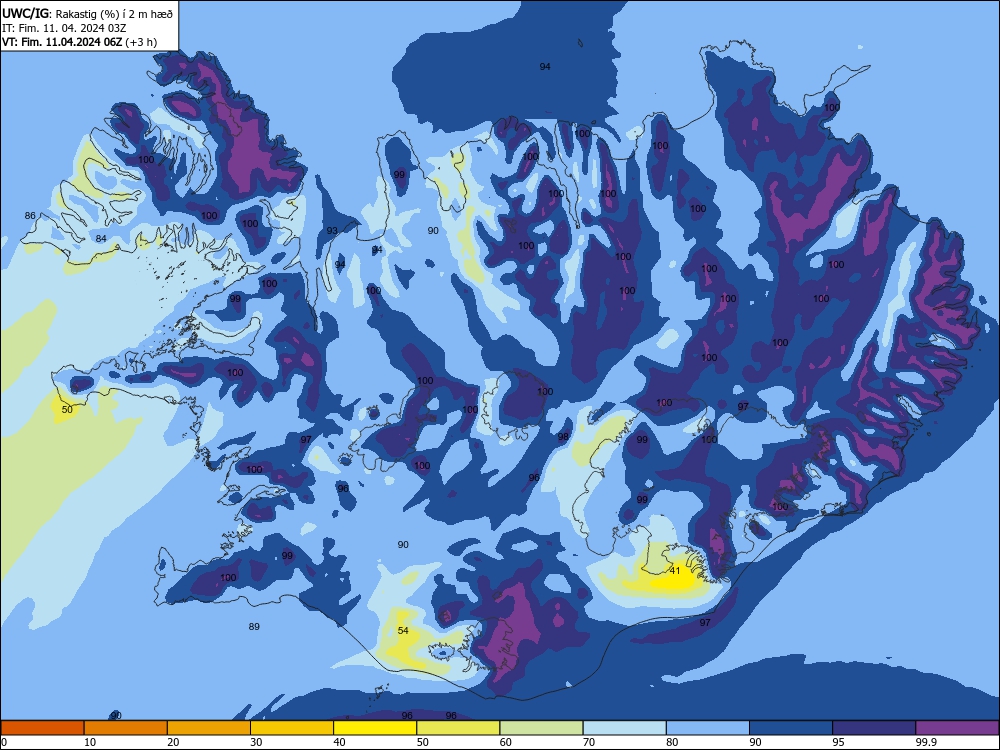
Task: Click the 'VT: Fim. 11.04.2024 06Z (+3 h)' line
Action: (x=79, y=42)
